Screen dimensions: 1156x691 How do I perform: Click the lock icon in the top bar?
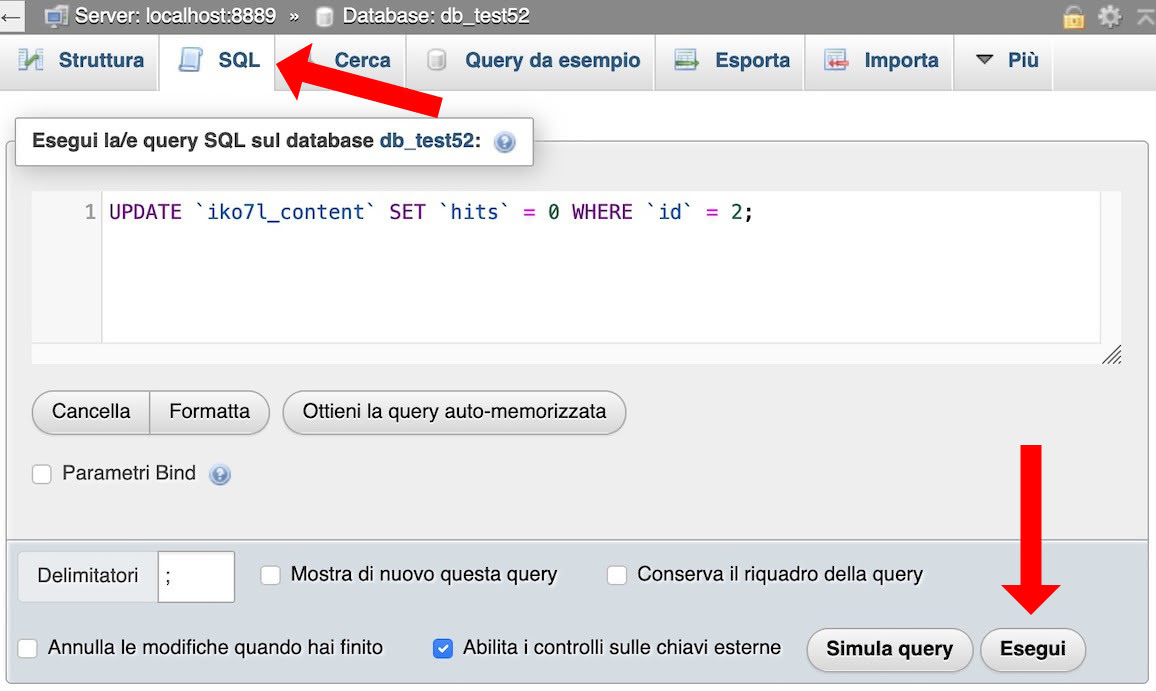coord(1073,17)
